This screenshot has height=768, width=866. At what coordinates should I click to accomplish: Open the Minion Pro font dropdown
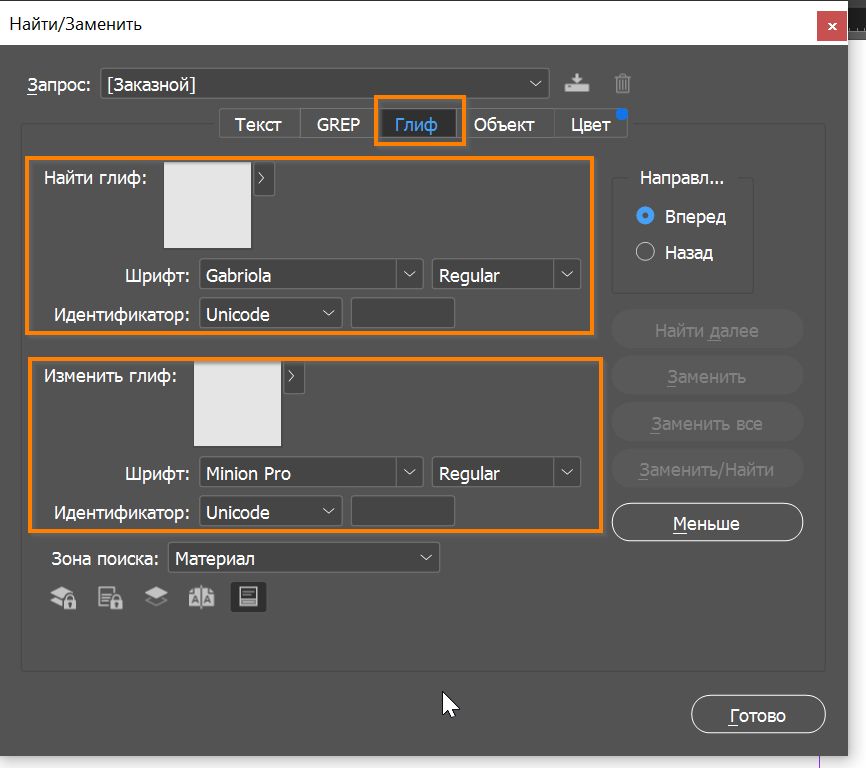(x=409, y=473)
